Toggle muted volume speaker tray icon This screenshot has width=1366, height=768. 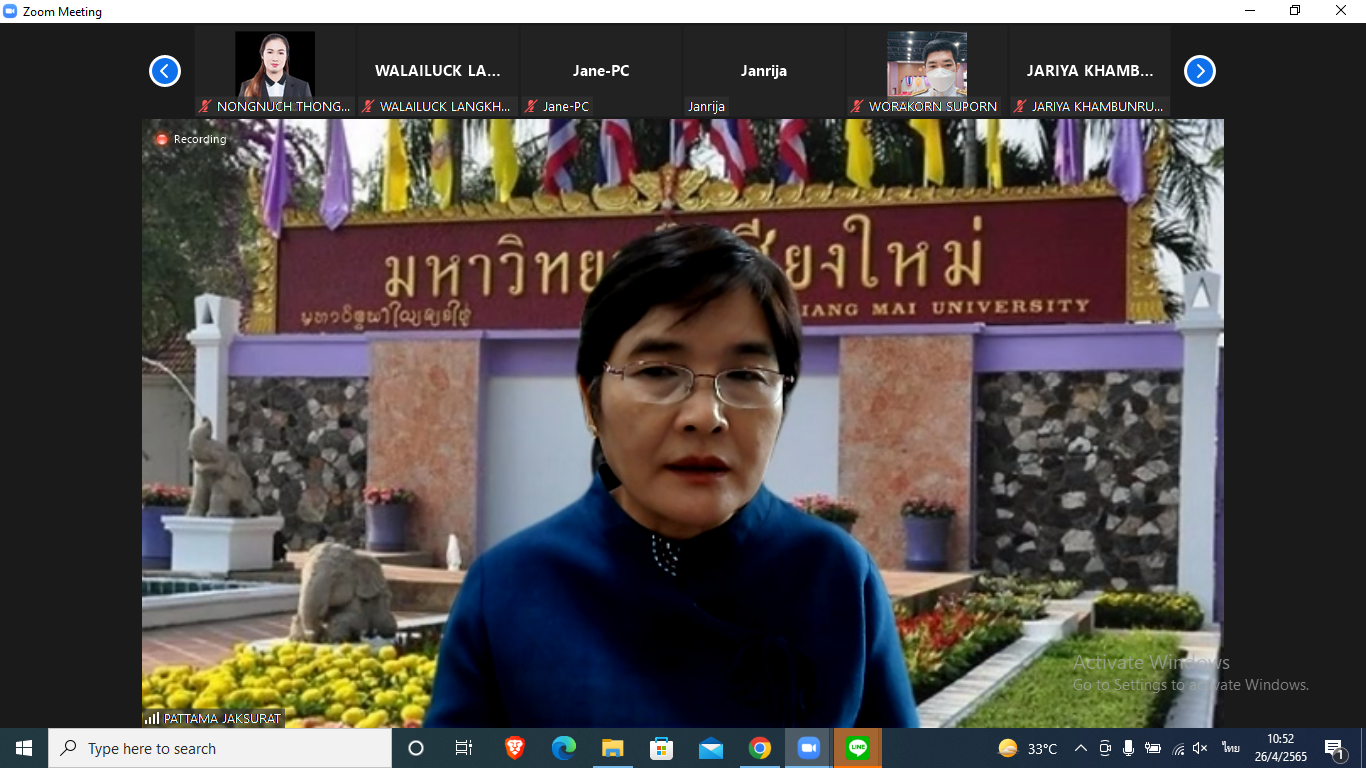tap(1201, 748)
